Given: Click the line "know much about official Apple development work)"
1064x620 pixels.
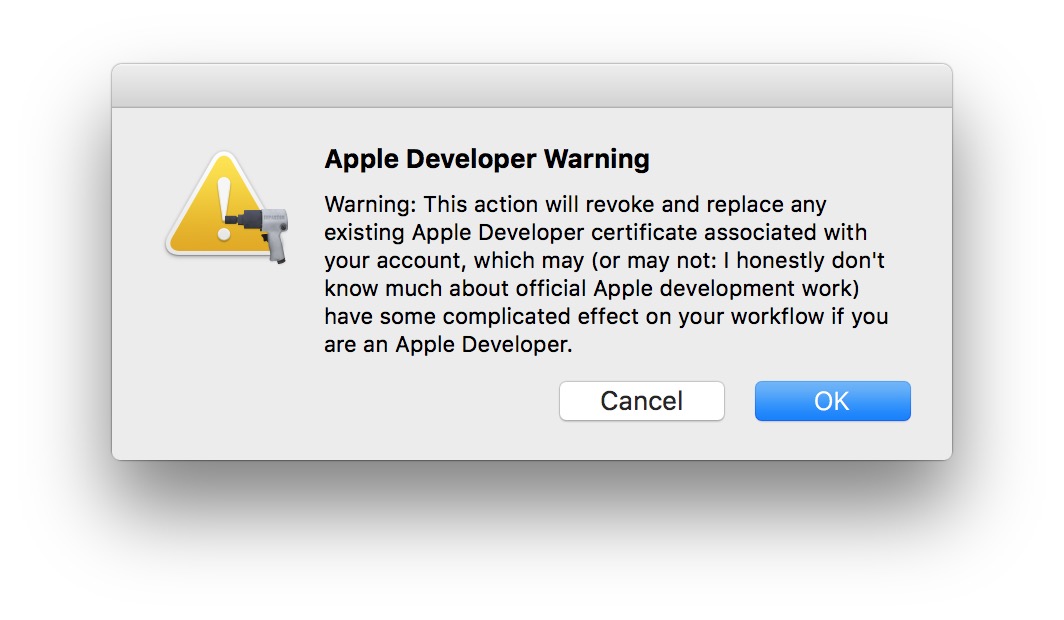Looking at the screenshot, I should (592, 288).
